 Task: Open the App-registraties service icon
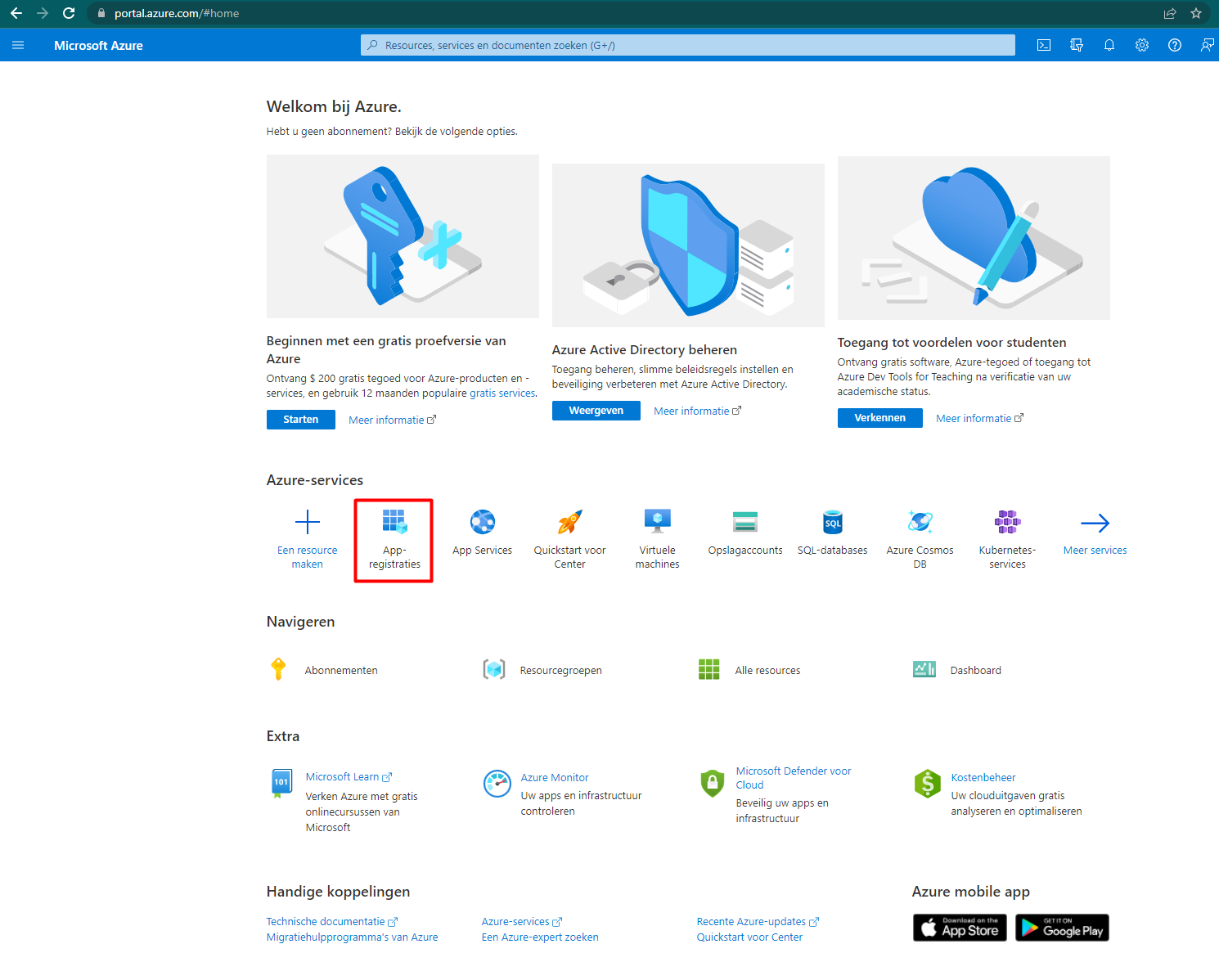tap(394, 522)
